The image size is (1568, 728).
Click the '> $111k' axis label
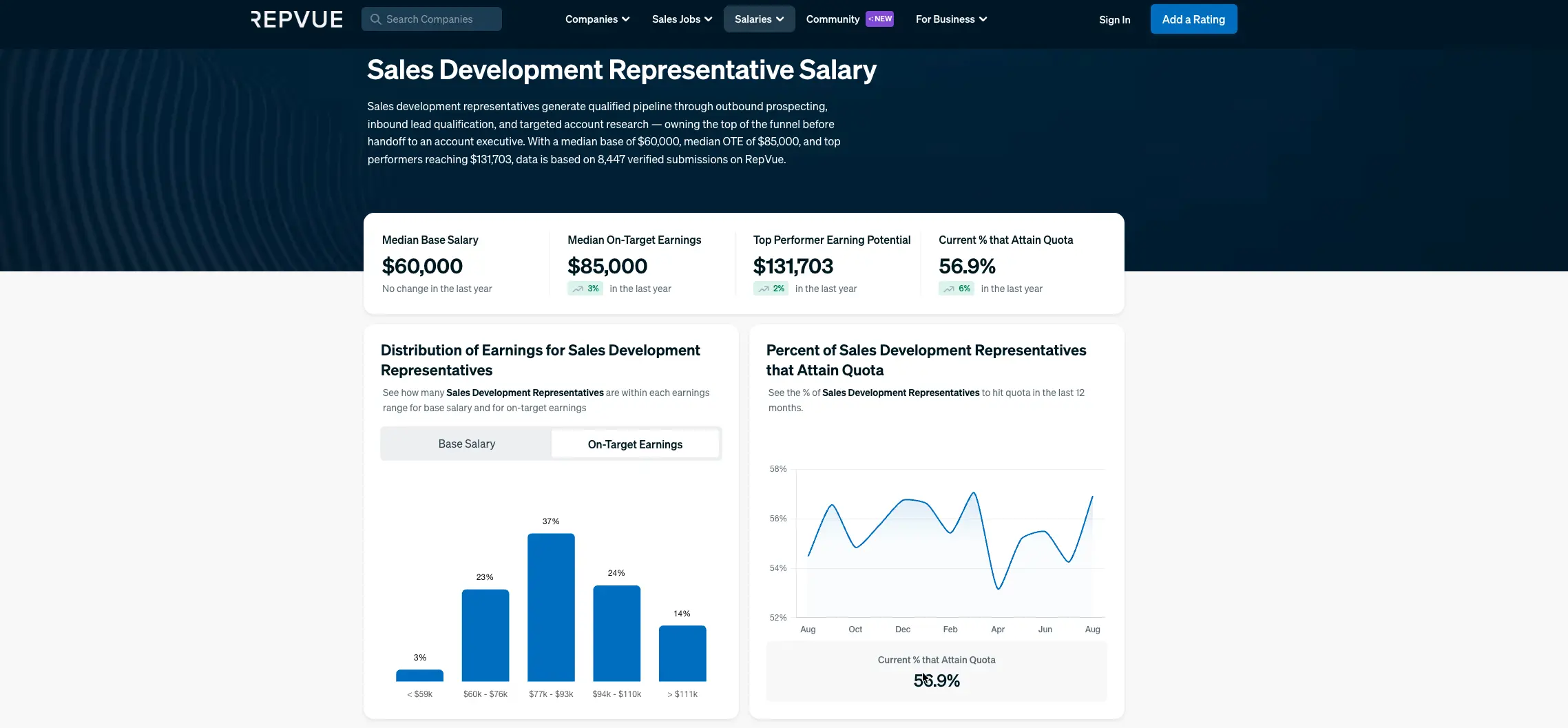click(x=682, y=694)
